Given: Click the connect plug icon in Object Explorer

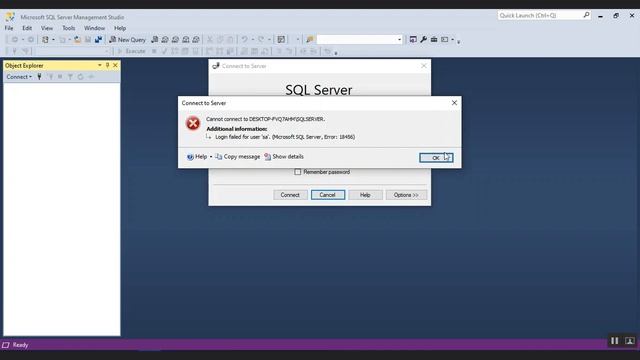Looking at the screenshot, I should click(40, 77).
